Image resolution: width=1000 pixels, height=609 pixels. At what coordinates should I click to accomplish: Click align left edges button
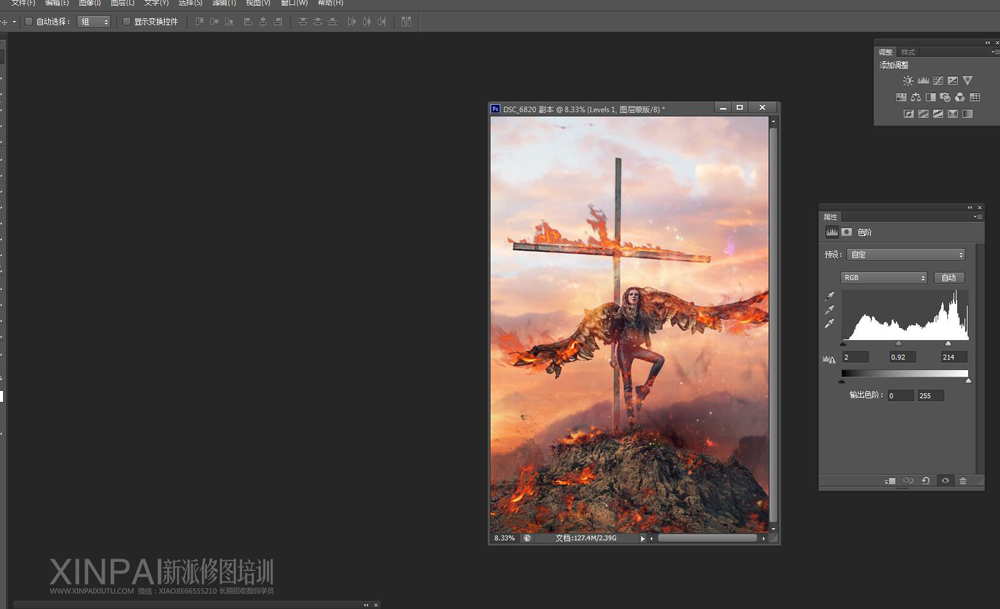coord(248,22)
